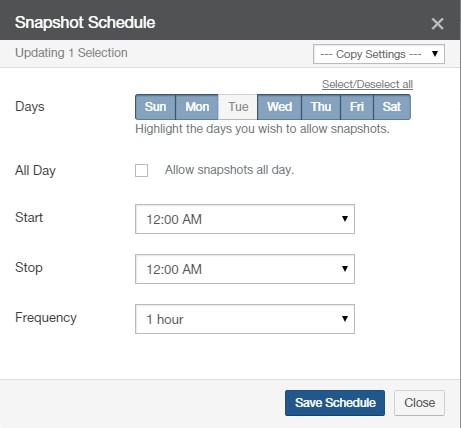The width and height of the screenshot is (461, 428).
Task: Open the Stop time dropdown
Action: click(245, 269)
